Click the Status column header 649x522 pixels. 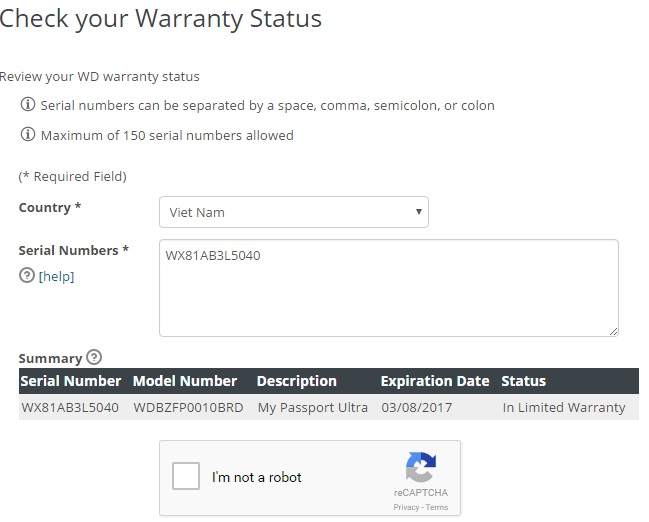524,381
